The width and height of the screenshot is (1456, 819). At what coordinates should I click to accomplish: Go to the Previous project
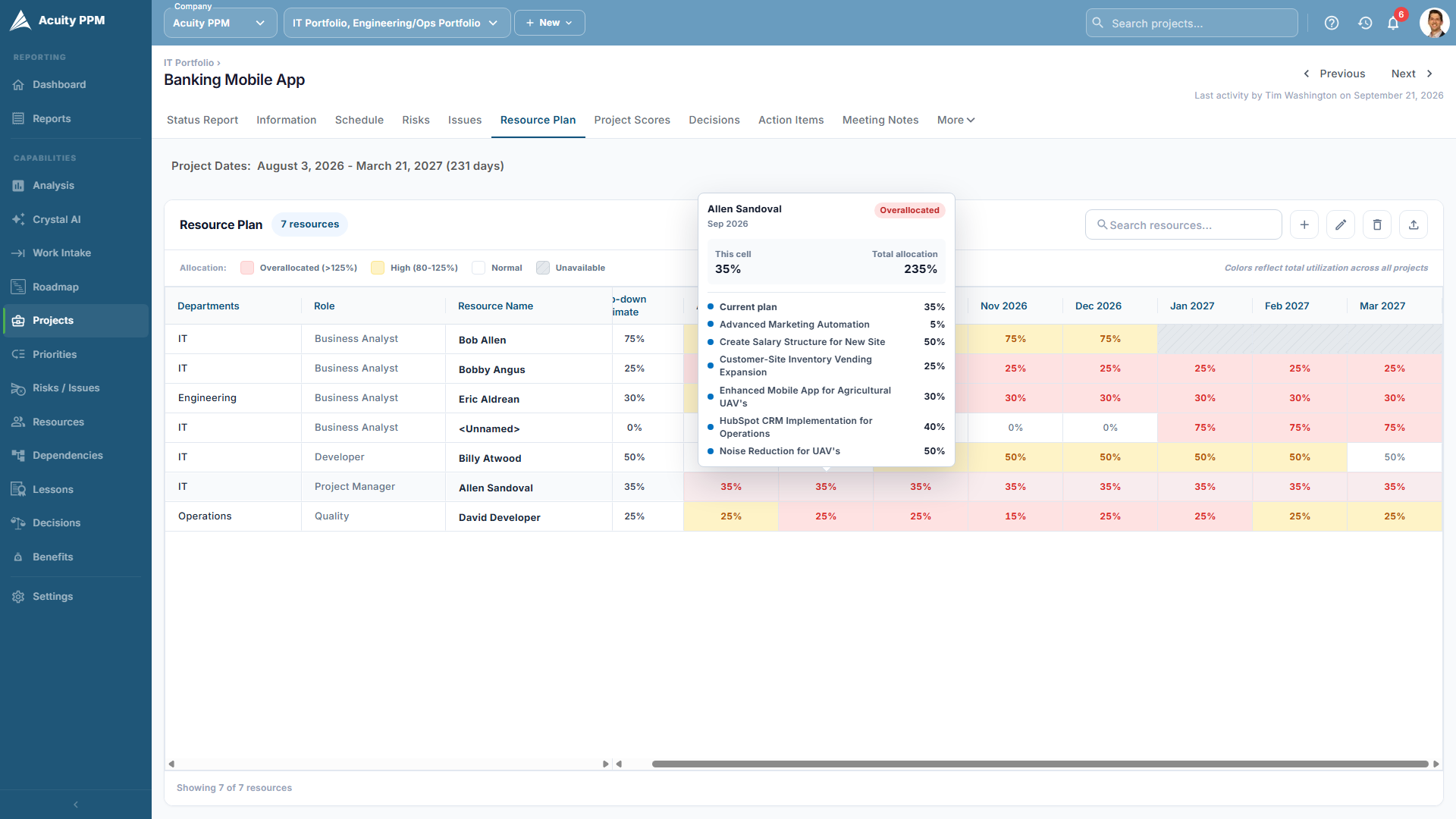coord(1335,74)
